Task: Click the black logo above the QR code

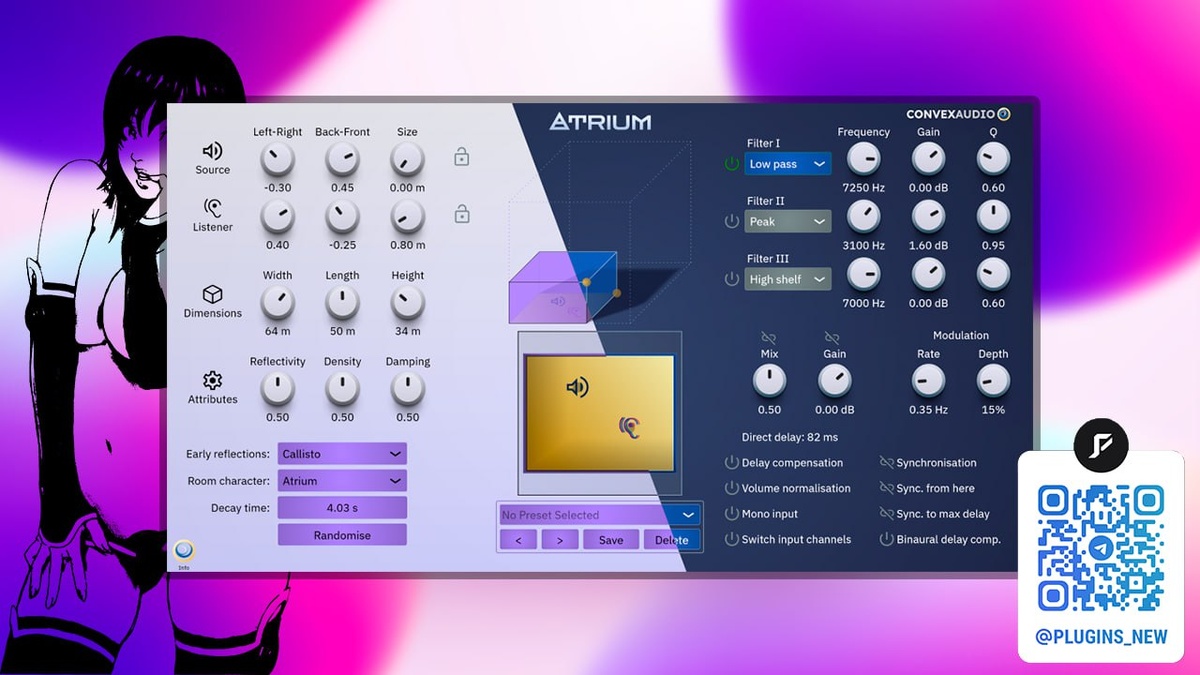Action: coord(1100,446)
